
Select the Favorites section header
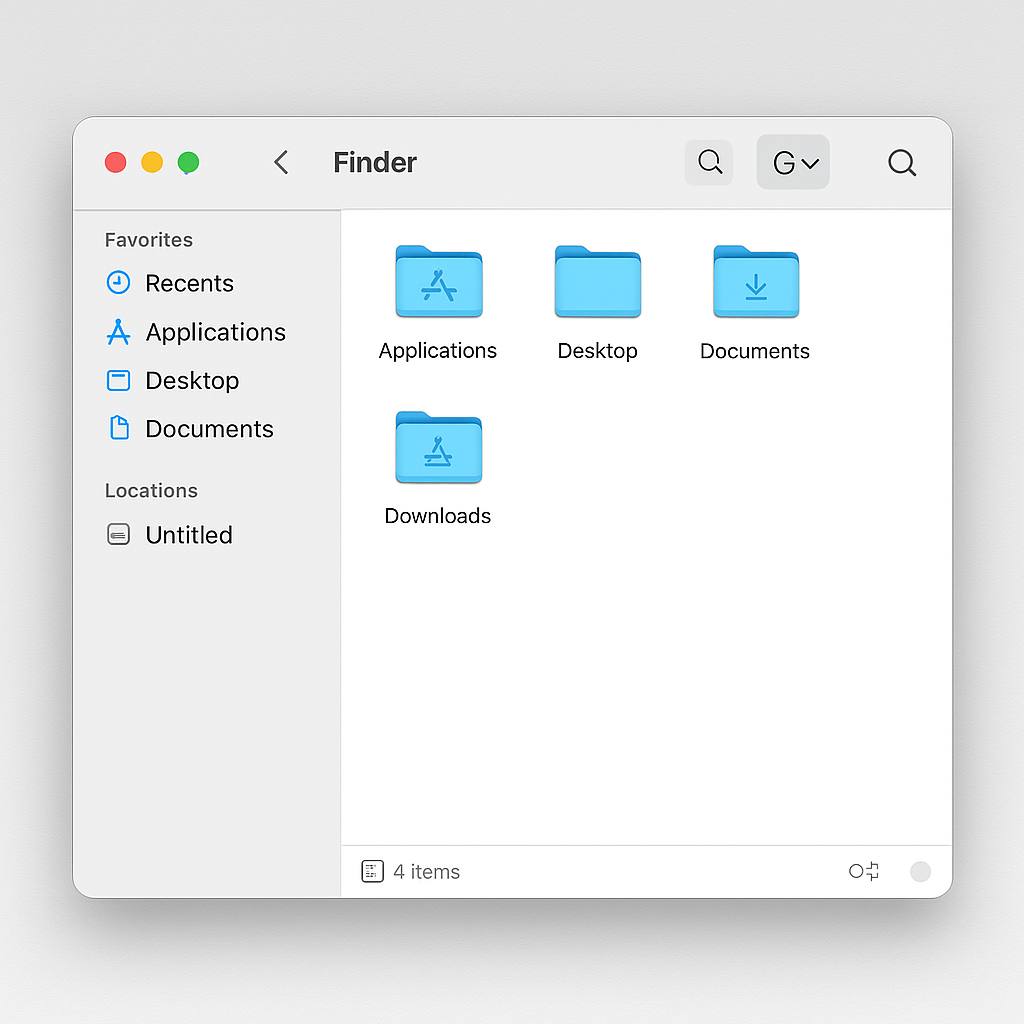click(x=148, y=240)
